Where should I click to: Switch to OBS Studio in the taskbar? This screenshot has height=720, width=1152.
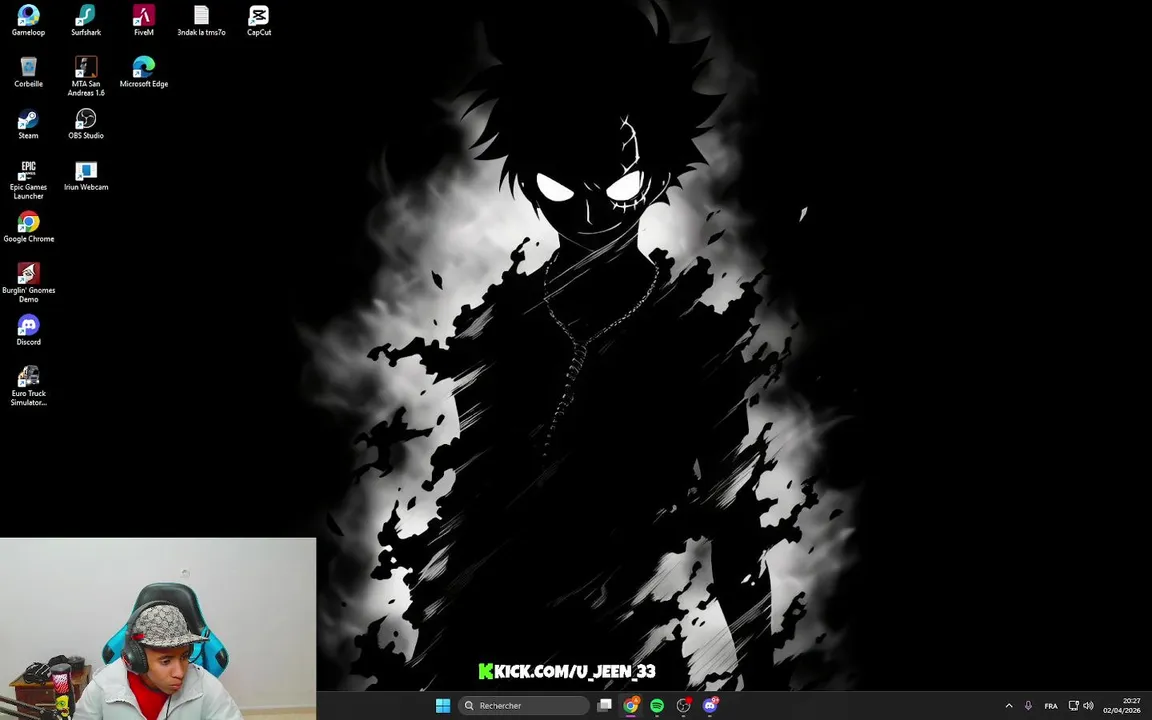[683, 705]
